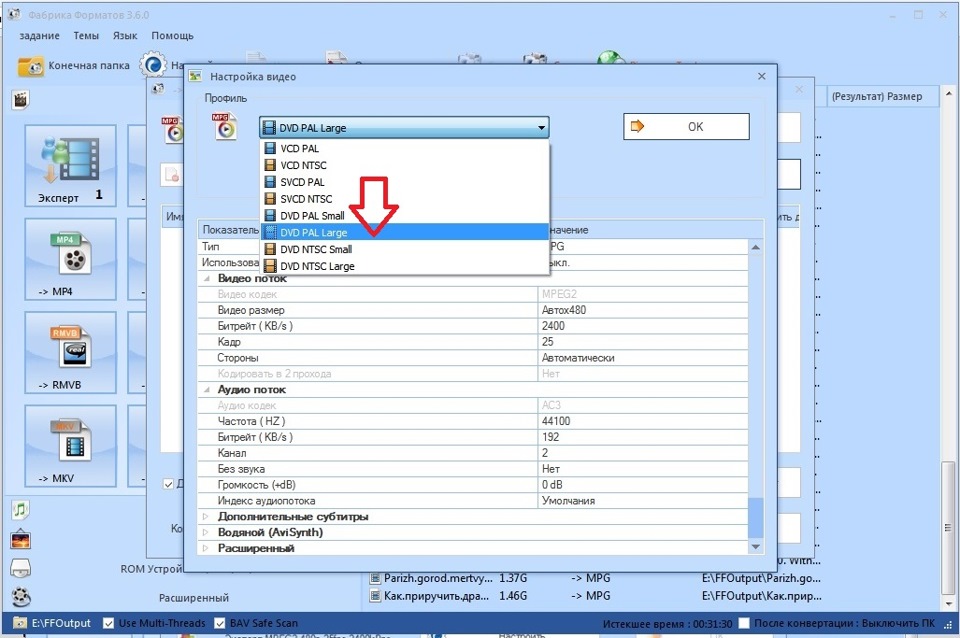Select DVD NTSC Large profile option

pyautogui.click(x=404, y=266)
